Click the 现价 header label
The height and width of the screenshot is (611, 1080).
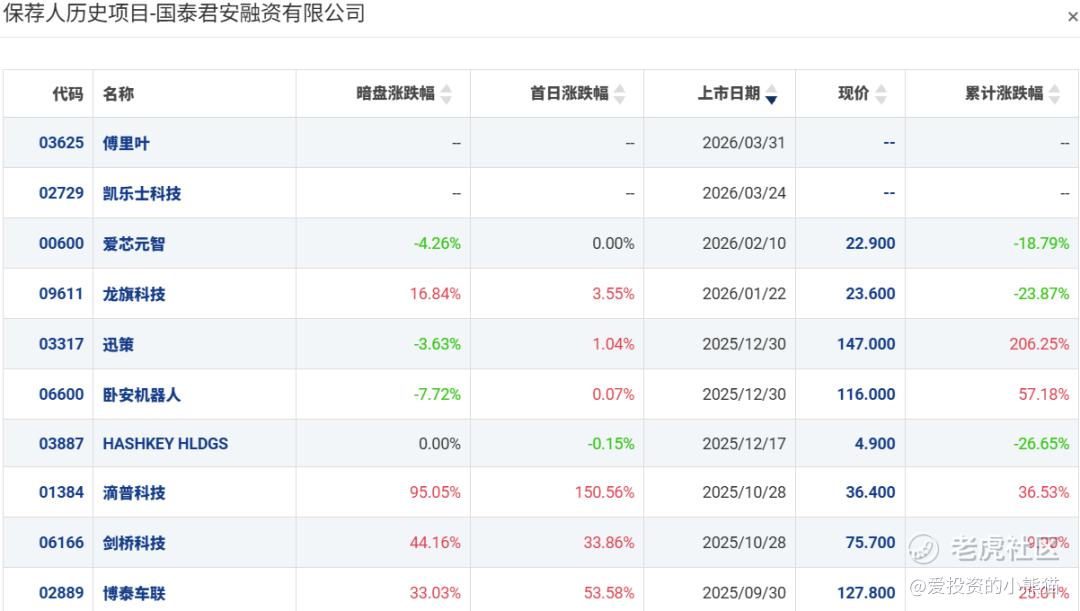[x=853, y=93]
